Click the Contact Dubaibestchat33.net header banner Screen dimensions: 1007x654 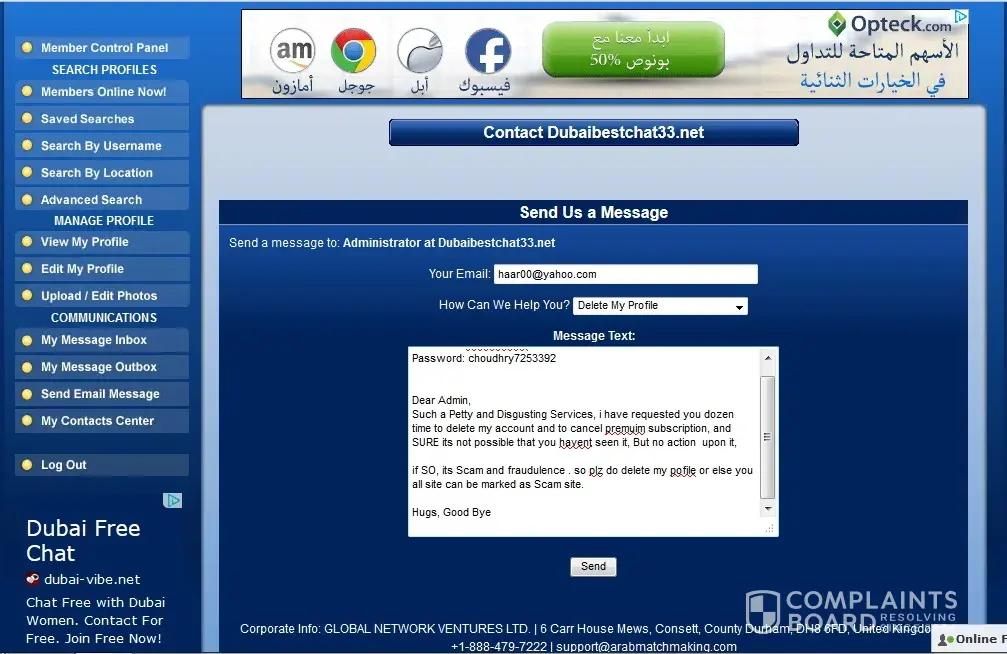pyautogui.click(x=594, y=132)
